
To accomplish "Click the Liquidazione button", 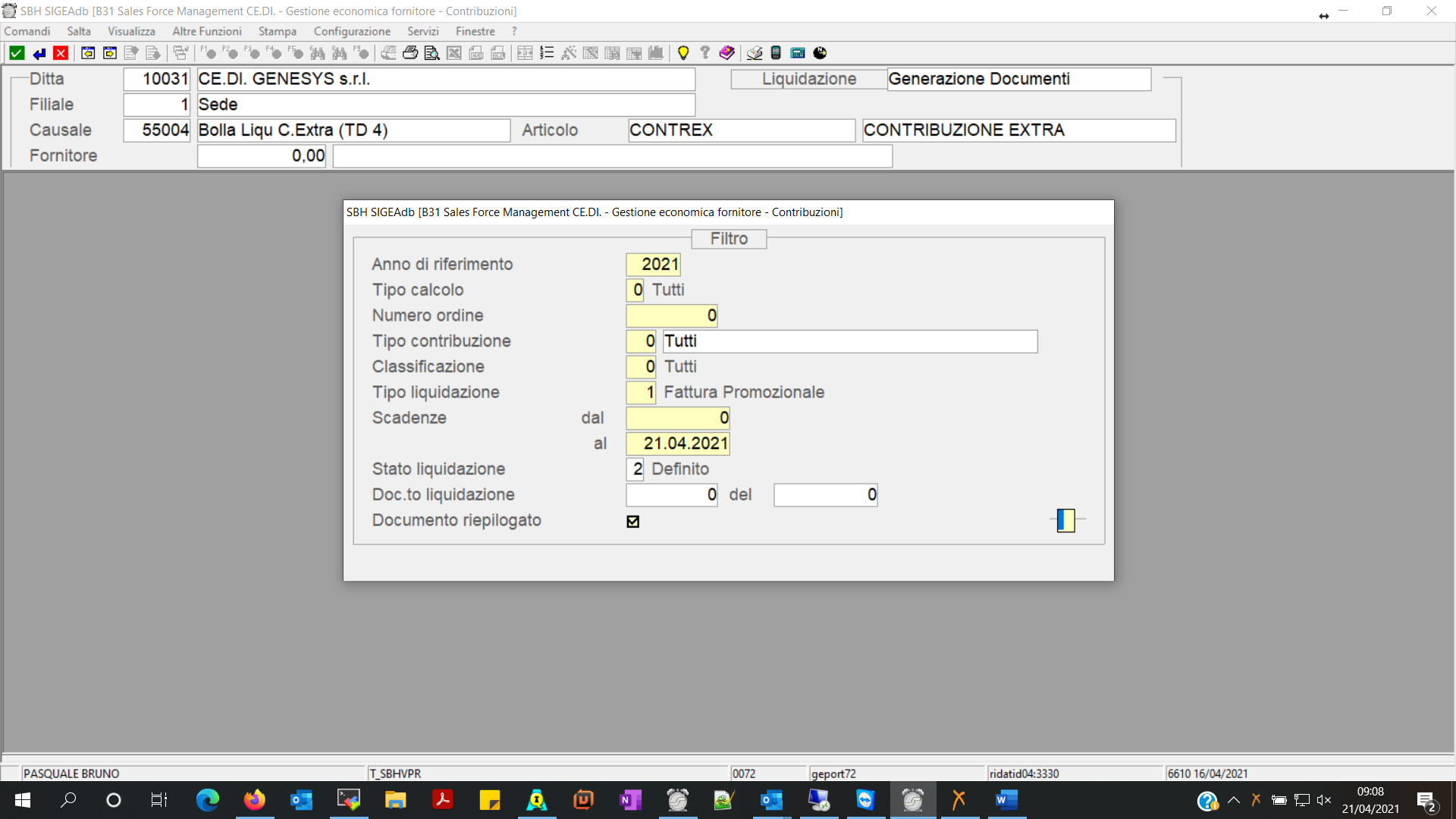I will pyautogui.click(x=808, y=79).
